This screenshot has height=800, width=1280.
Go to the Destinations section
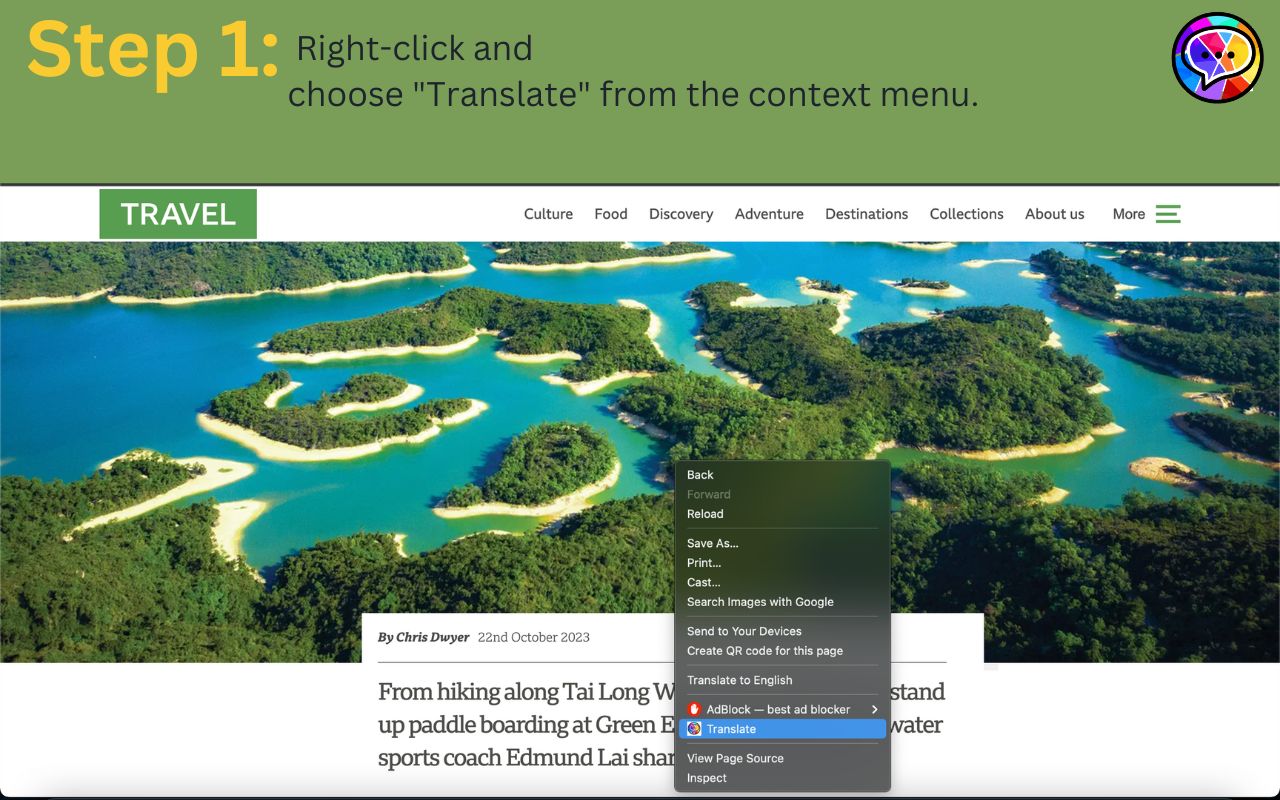pyautogui.click(x=866, y=214)
